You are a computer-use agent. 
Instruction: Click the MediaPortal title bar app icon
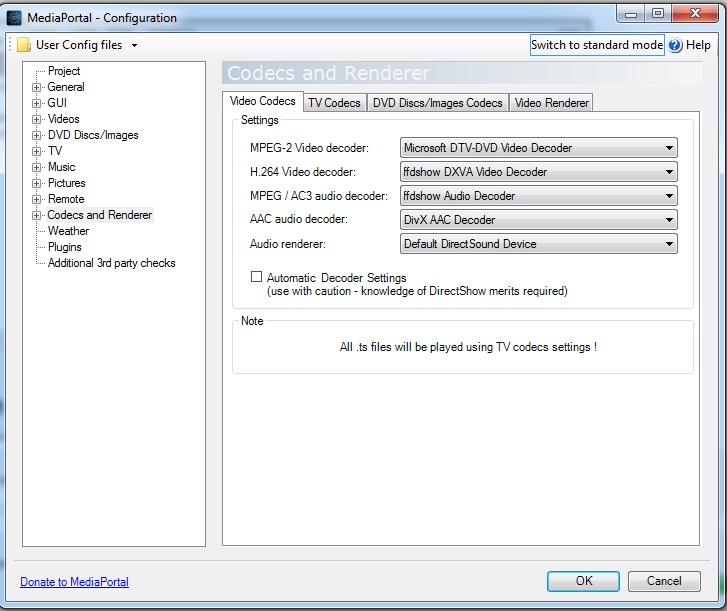pyautogui.click(x=15, y=17)
